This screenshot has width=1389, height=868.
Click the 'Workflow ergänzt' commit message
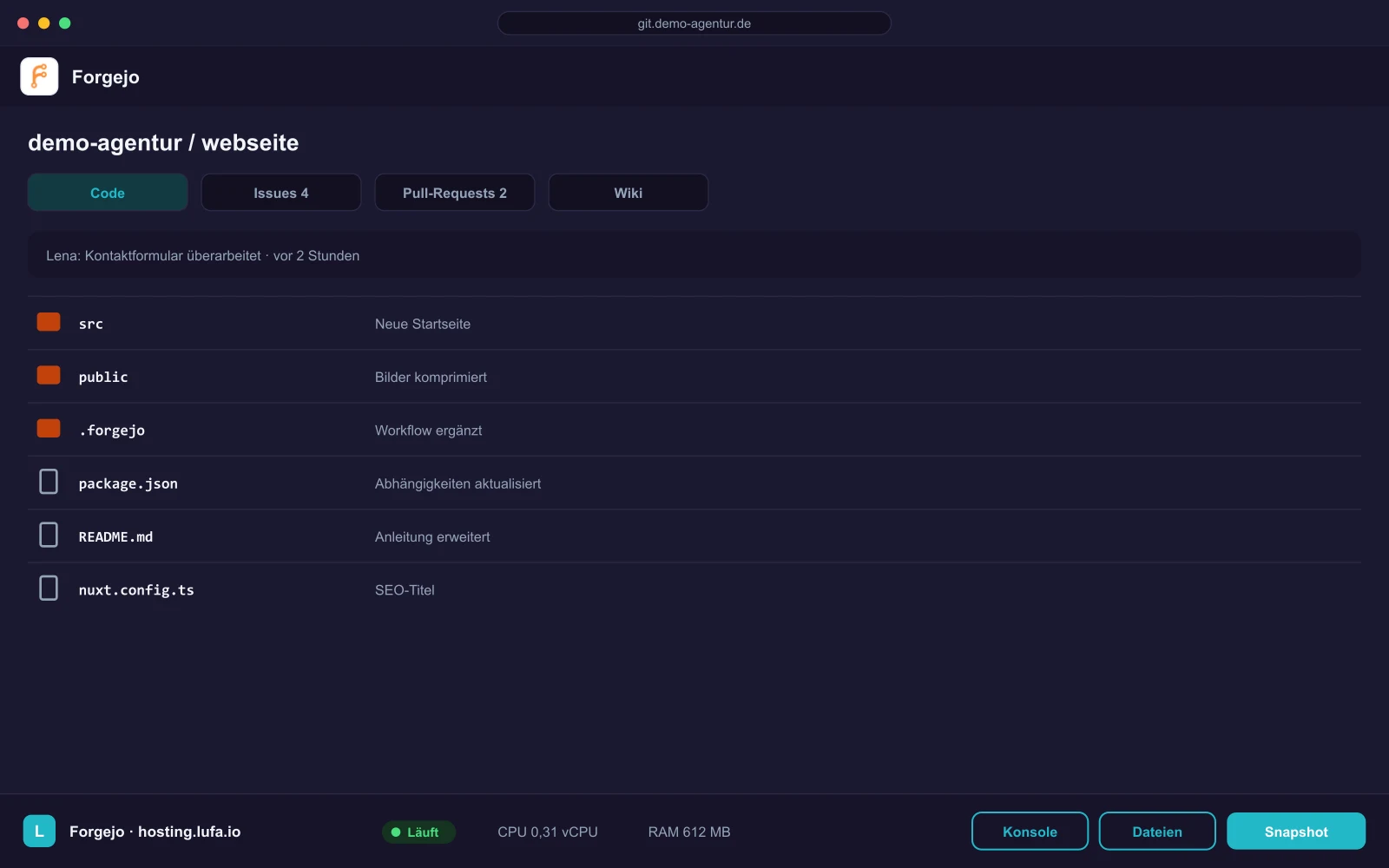pos(428,431)
